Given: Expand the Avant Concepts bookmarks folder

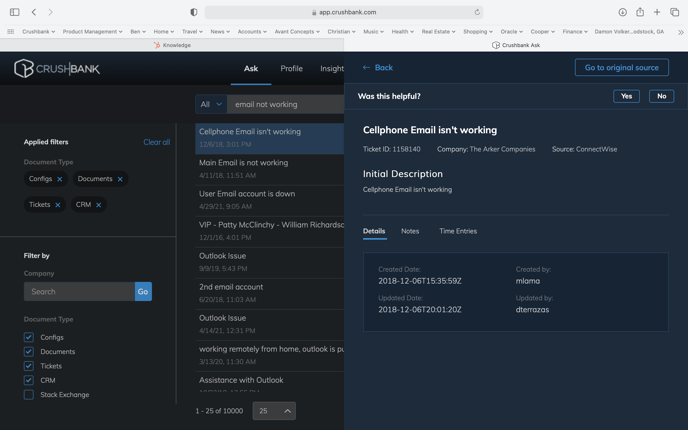Looking at the screenshot, I should [x=297, y=32].
